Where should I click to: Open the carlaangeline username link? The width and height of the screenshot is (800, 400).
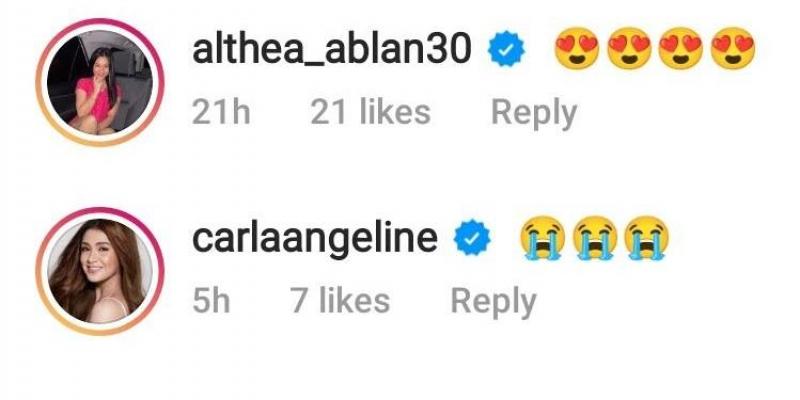(315, 237)
